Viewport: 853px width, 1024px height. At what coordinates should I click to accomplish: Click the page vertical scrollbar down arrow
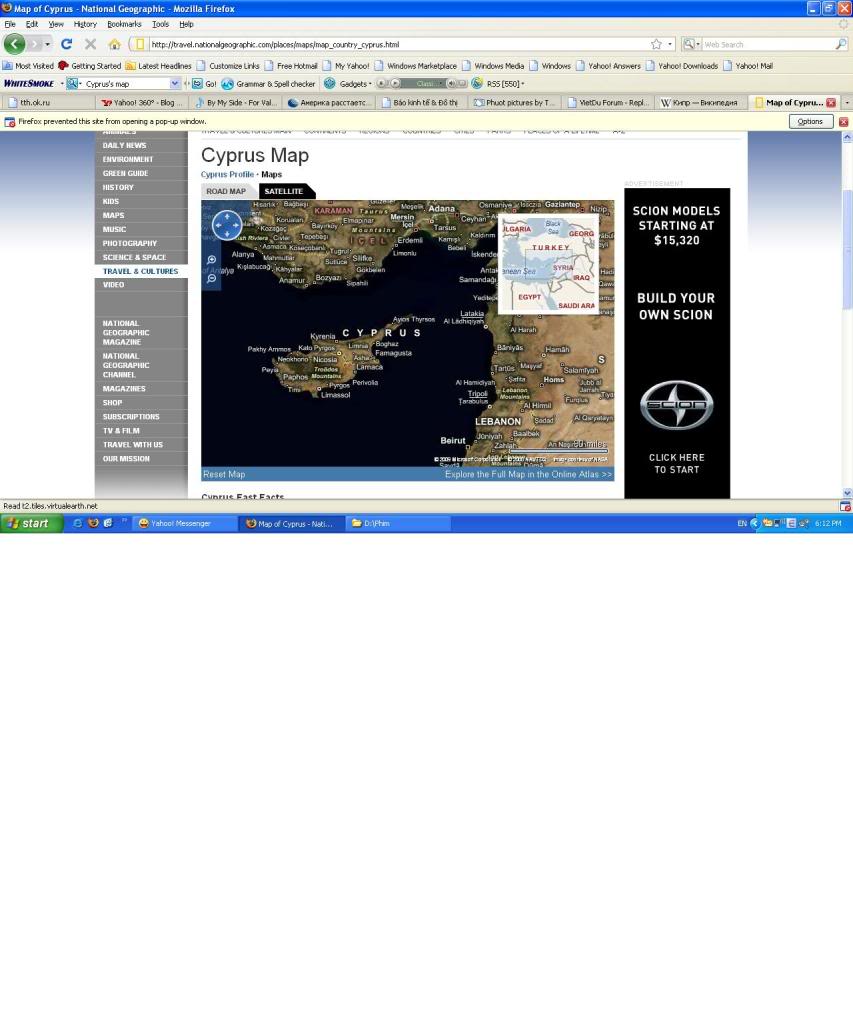click(847, 493)
